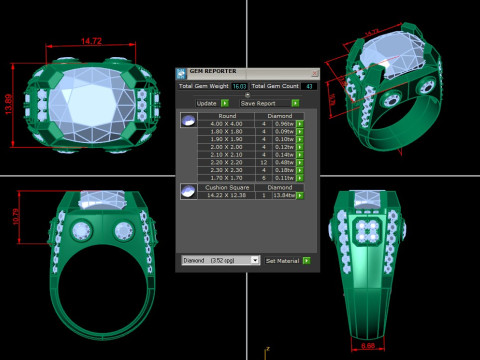Click the 13.84tw weight cell
480x360 pixels.
284,195
